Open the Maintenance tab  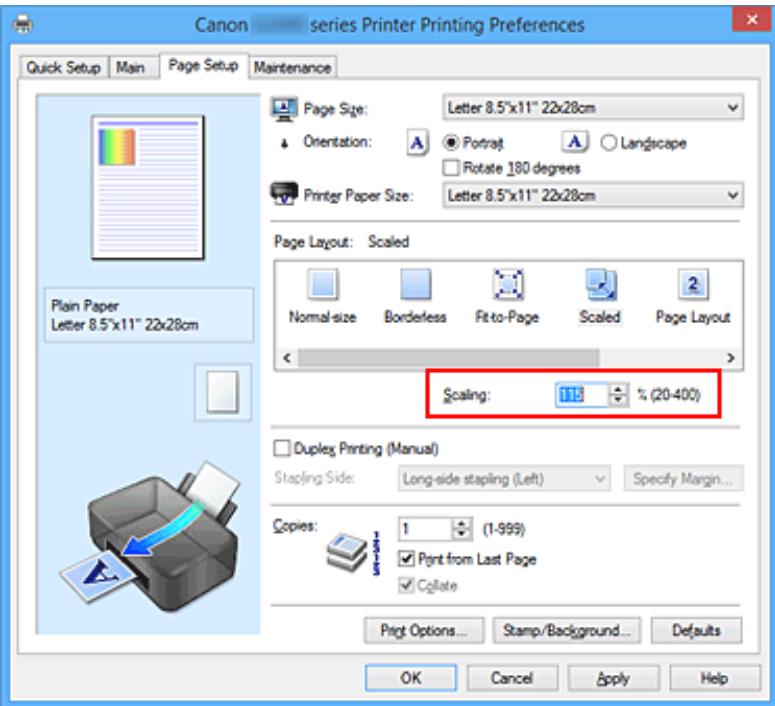[x=293, y=67]
